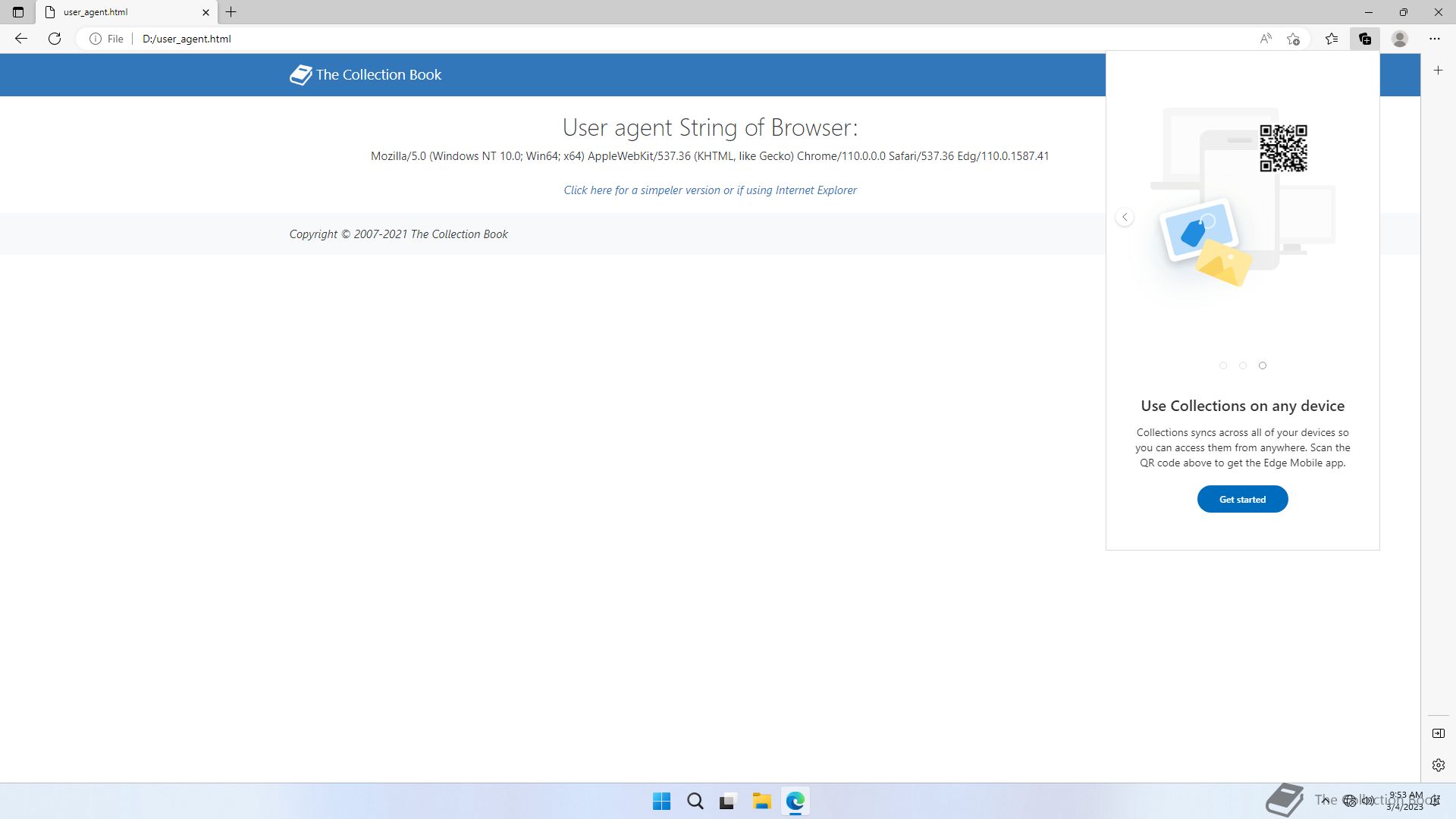This screenshot has height=819, width=1456.
Task: Open a new tab with plus
Action: tap(231, 12)
